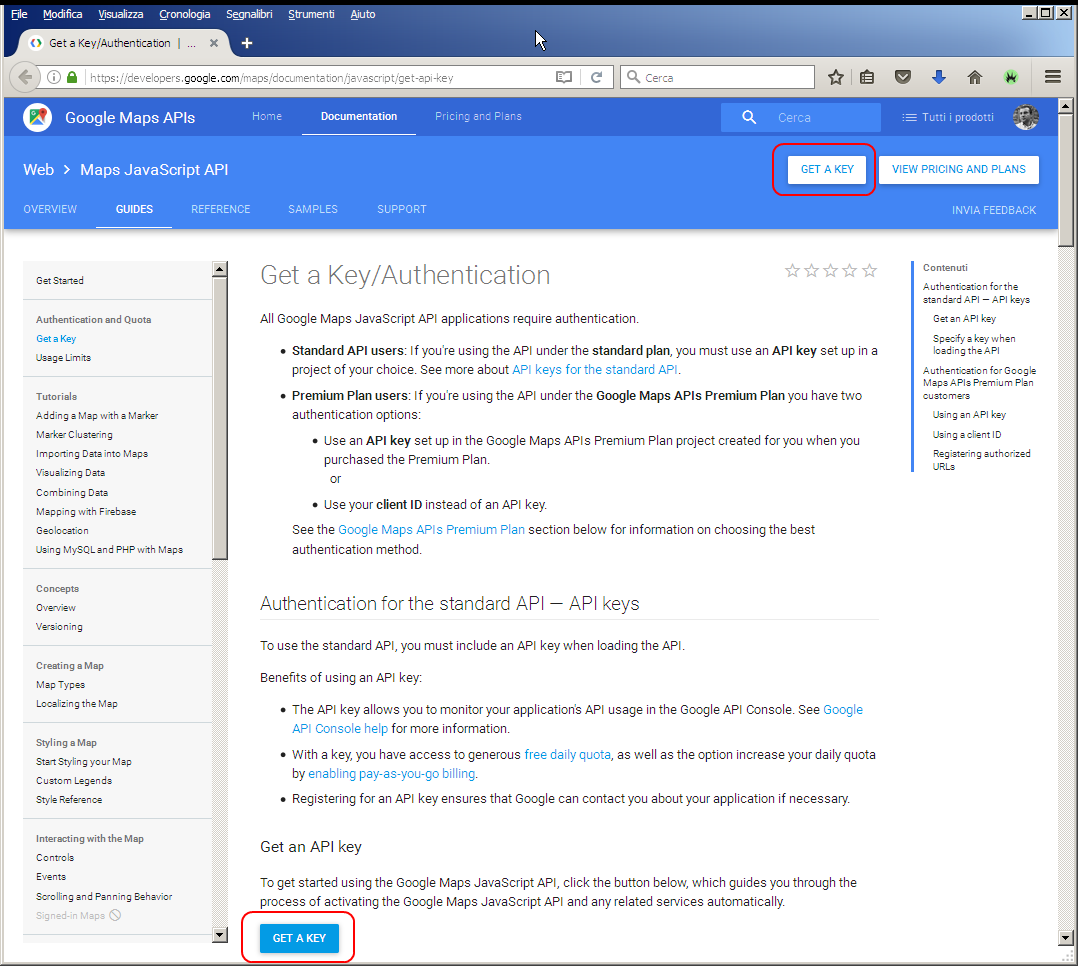1078x966 pixels.
Task: Close the Get a Key/Authentication tab
Action: pos(214,43)
